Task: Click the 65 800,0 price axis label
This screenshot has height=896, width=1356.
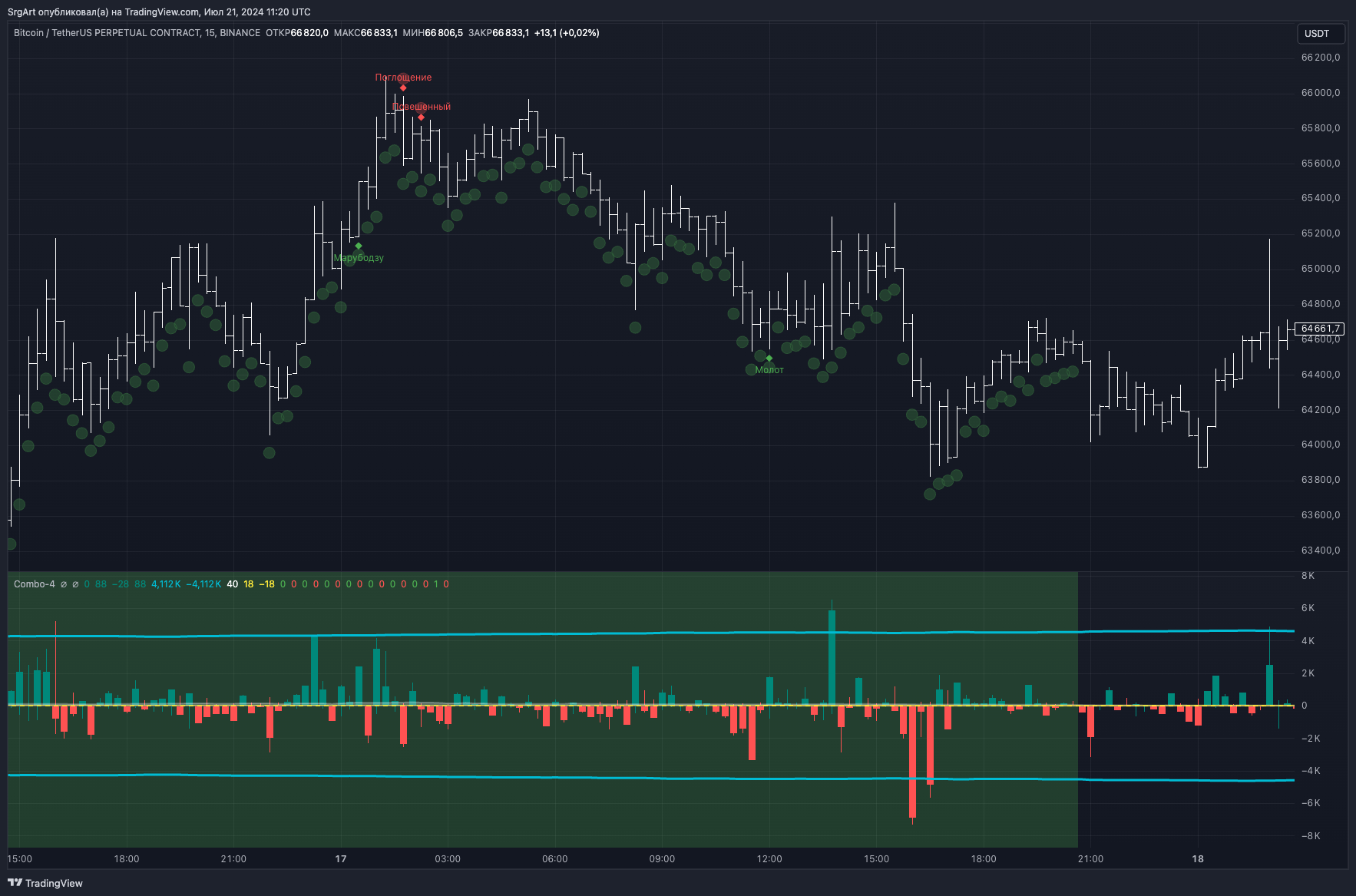Action: [1321, 128]
